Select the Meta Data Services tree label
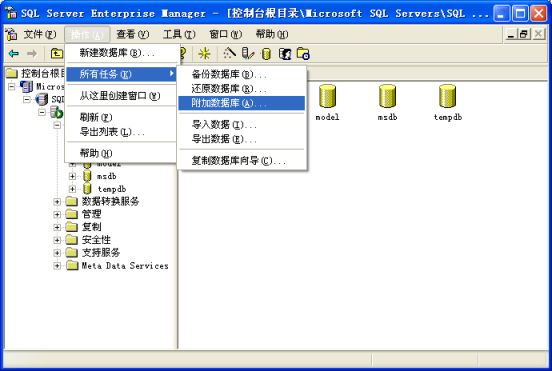This screenshot has height=371, width=552. point(125,266)
